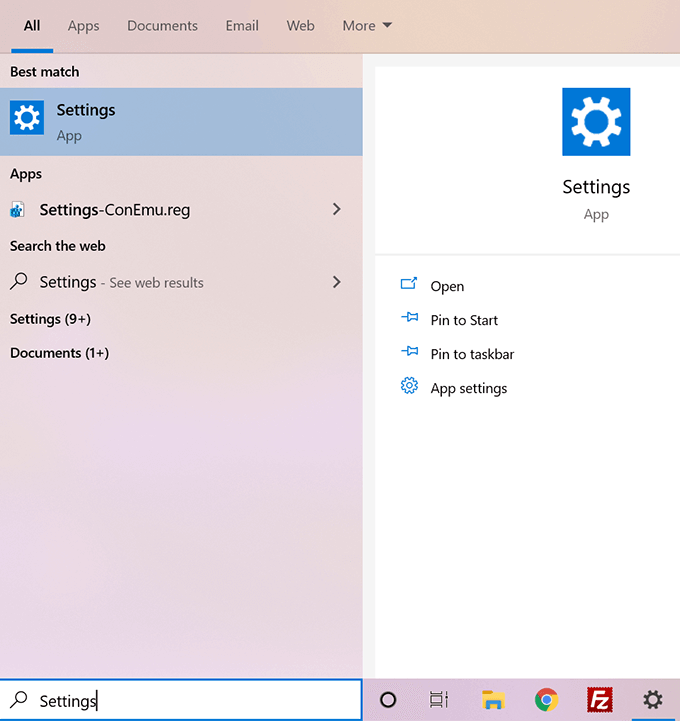Choose App settings option
The height and width of the screenshot is (721, 680).
tap(469, 388)
